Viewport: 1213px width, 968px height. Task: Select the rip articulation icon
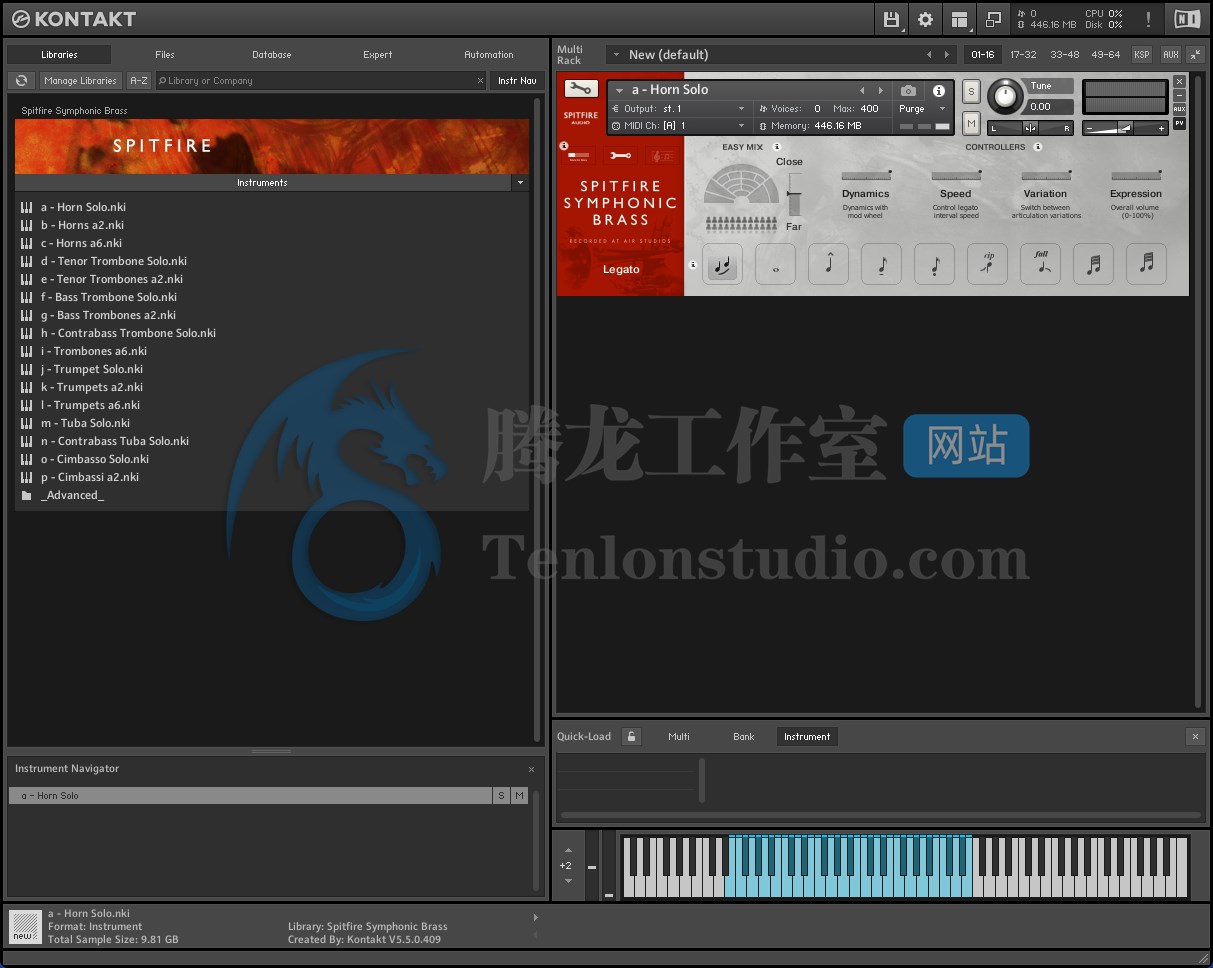pyautogui.click(x=987, y=263)
